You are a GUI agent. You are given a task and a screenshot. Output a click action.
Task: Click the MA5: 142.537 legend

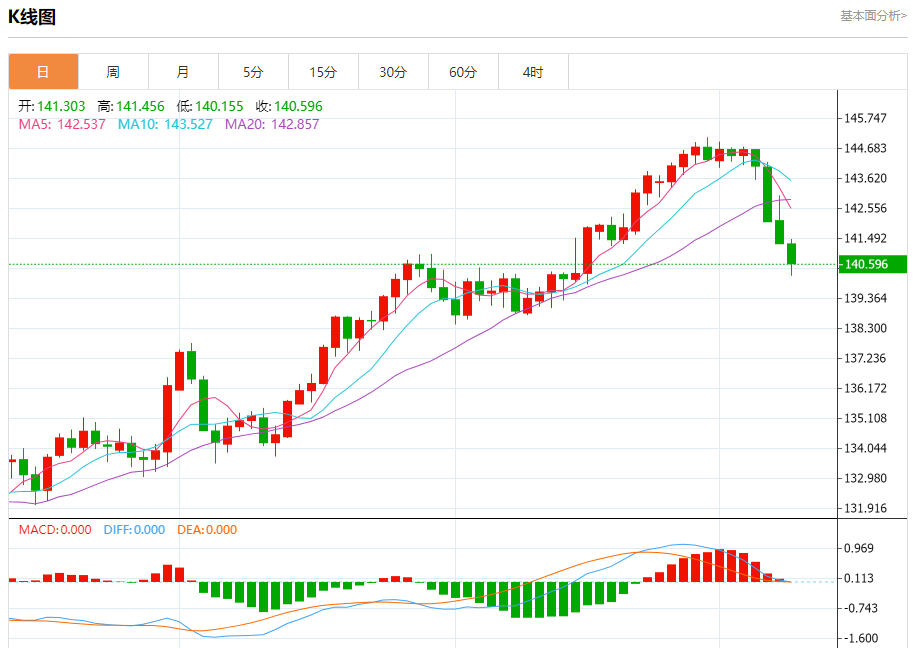pyautogui.click(x=62, y=124)
